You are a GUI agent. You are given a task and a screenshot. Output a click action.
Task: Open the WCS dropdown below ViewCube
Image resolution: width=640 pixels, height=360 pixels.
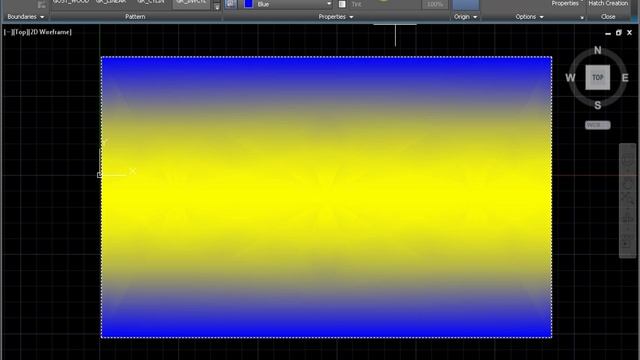pos(598,125)
